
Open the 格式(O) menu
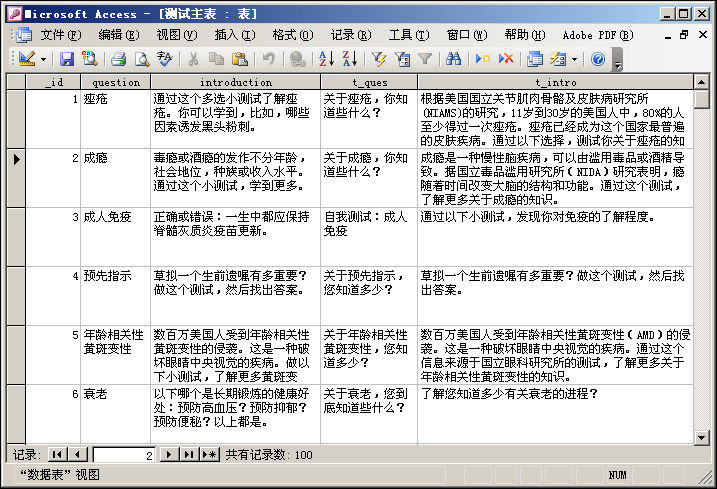pyautogui.click(x=293, y=35)
